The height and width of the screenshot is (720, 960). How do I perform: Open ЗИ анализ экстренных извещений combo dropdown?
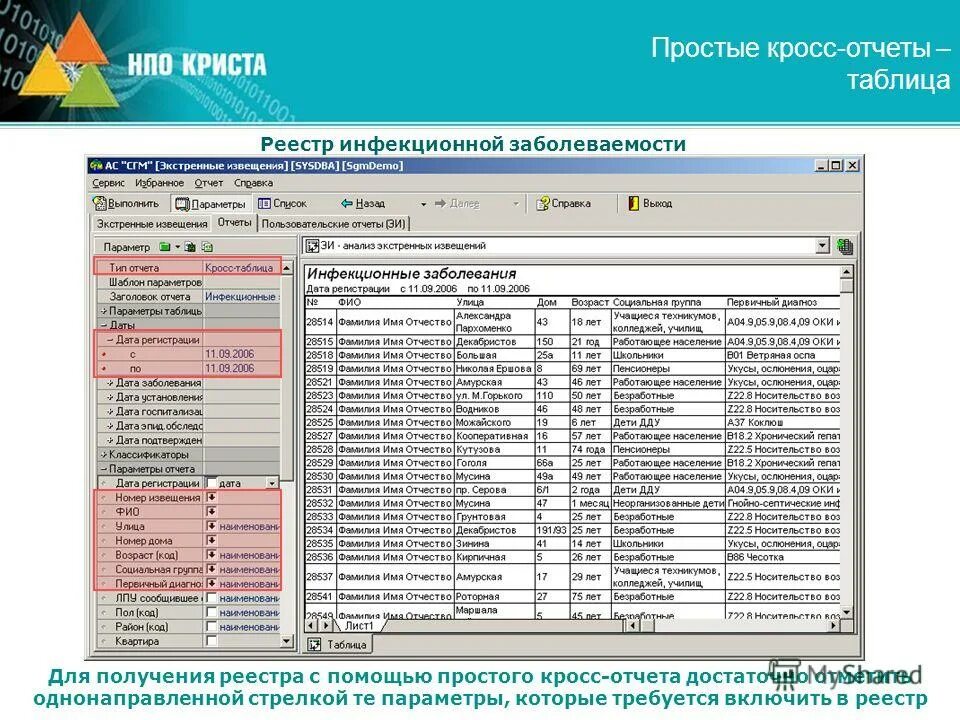(822, 246)
